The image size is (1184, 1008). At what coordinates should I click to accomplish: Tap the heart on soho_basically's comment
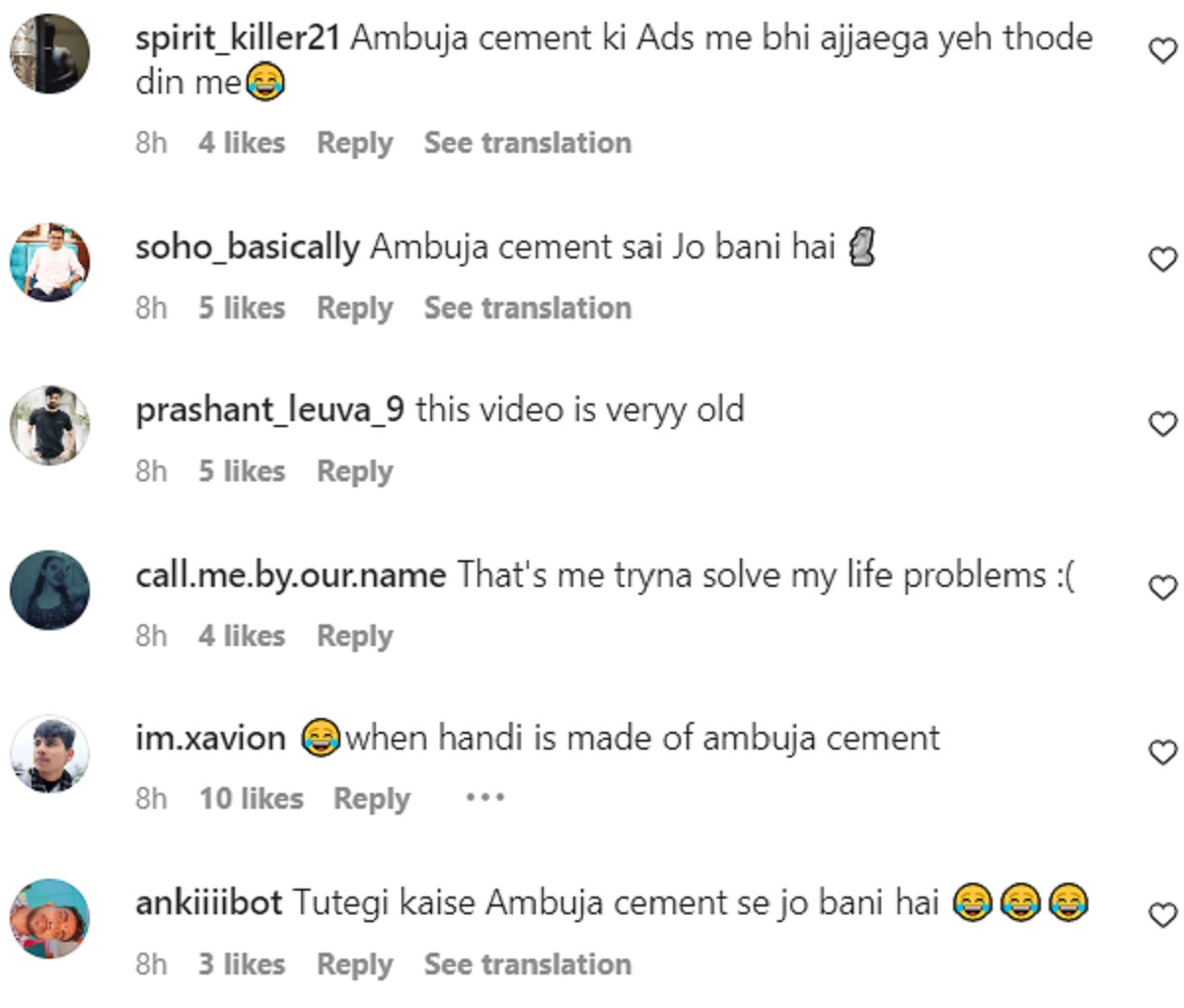coord(1164,259)
